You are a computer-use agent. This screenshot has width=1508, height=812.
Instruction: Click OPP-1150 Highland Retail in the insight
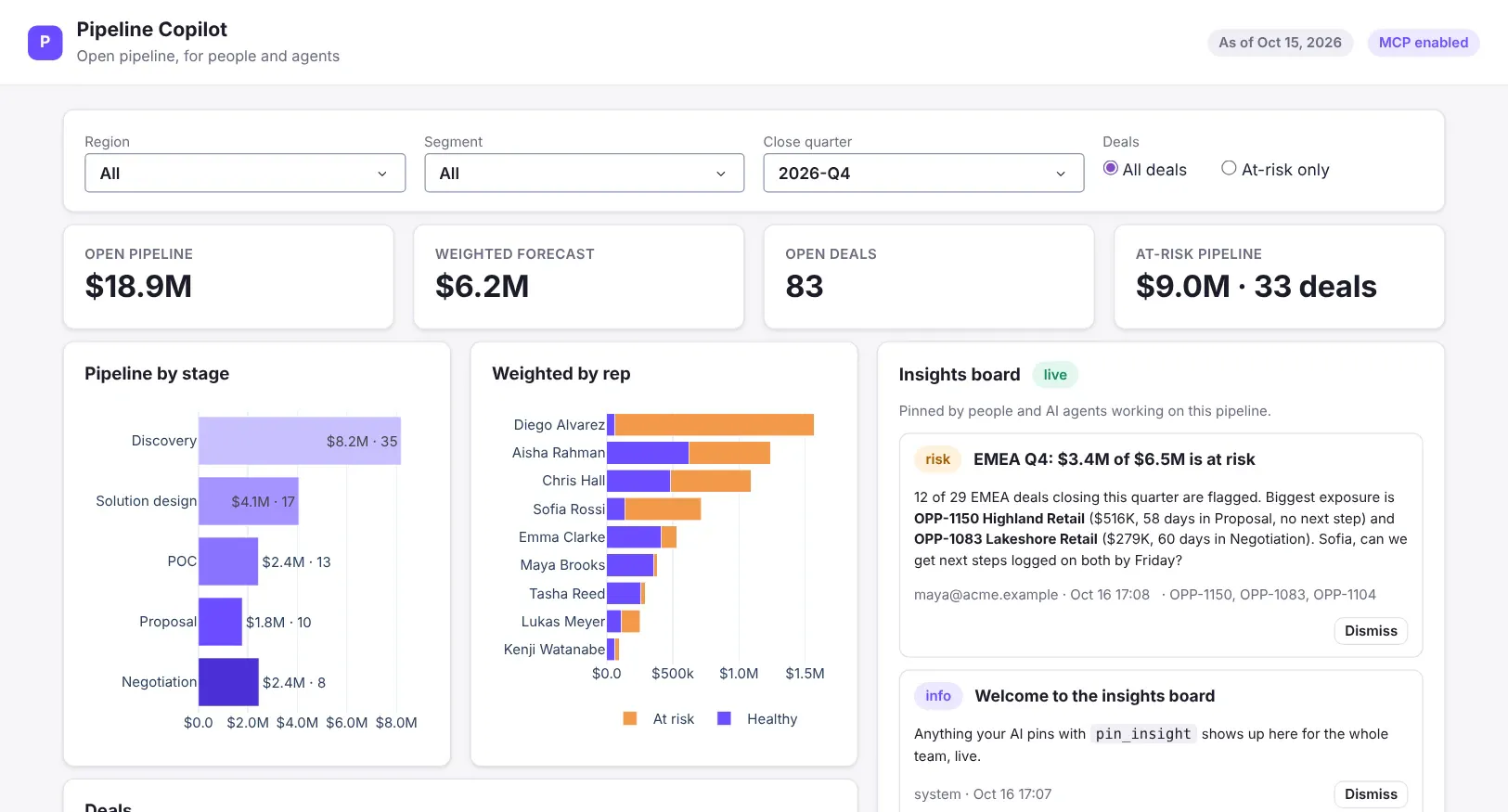tap(999, 519)
